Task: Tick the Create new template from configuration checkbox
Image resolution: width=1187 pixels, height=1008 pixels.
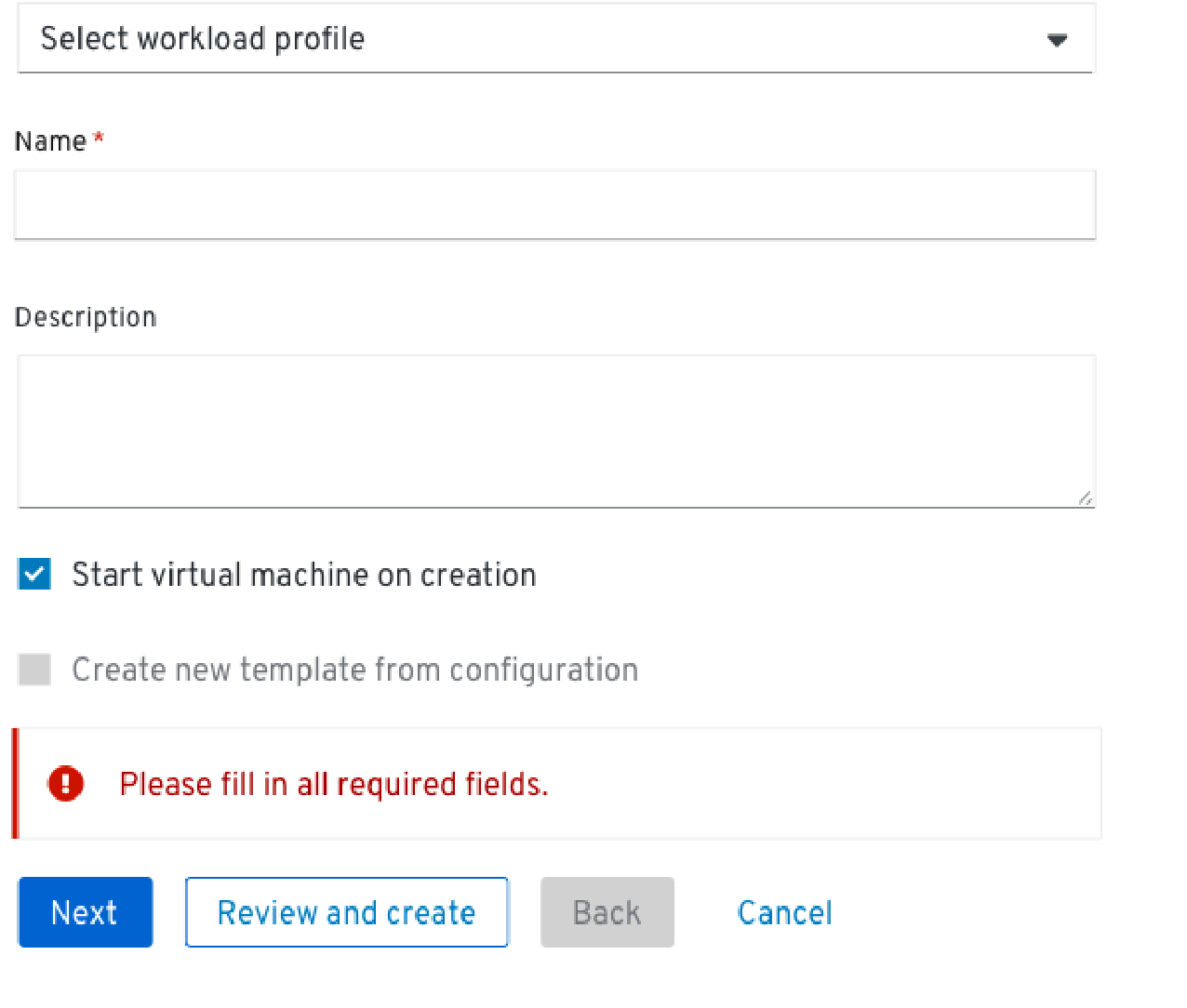Action: click(x=34, y=670)
